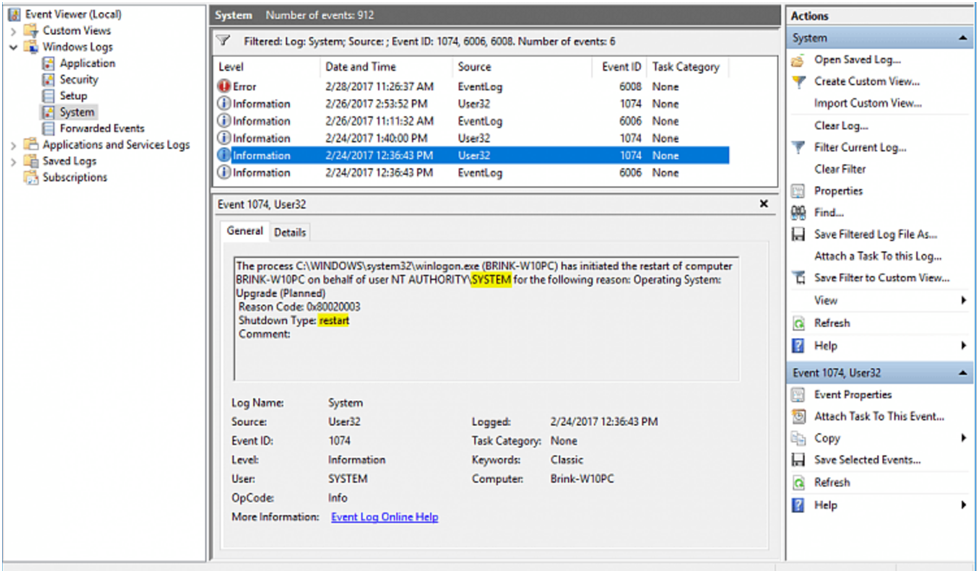Screen dimensions: 979x573
Task: Collapse the System actions section header
Action: point(962,38)
